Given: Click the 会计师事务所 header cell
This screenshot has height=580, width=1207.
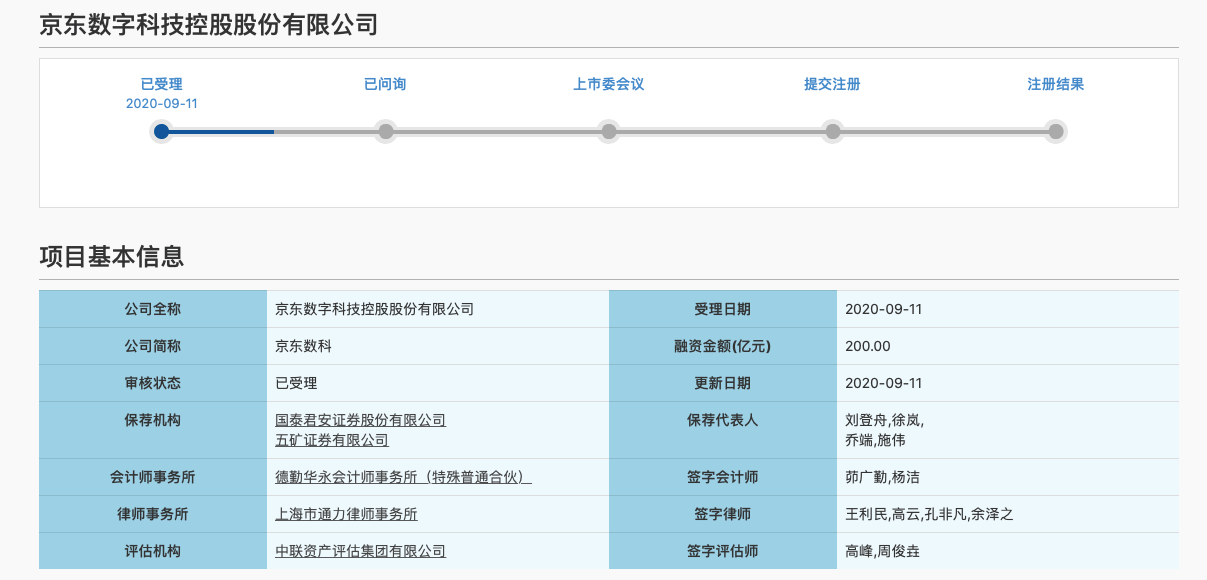Looking at the screenshot, I should [x=153, y=477].
